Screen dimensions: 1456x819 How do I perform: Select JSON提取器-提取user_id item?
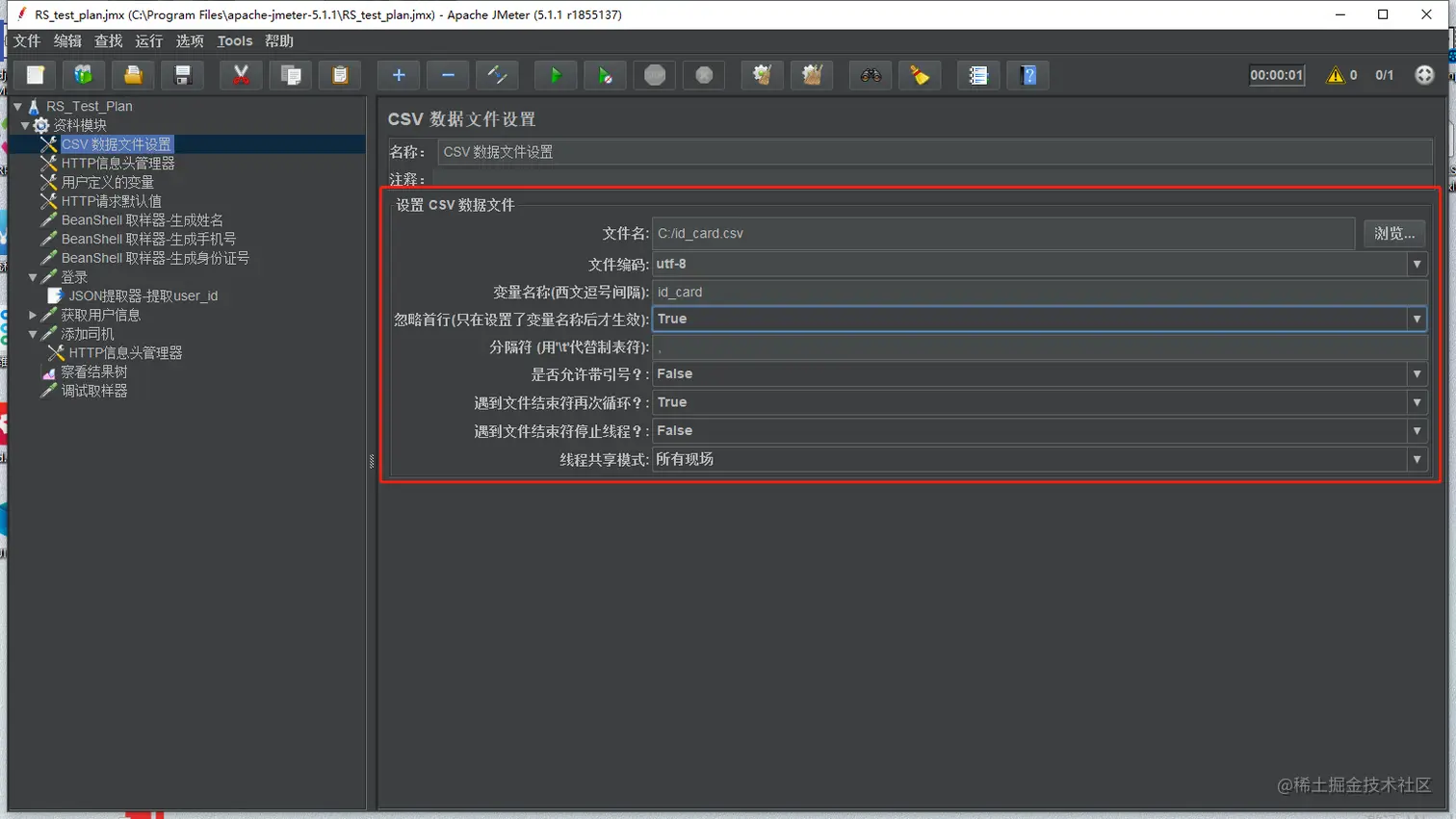tap(143, 295)
